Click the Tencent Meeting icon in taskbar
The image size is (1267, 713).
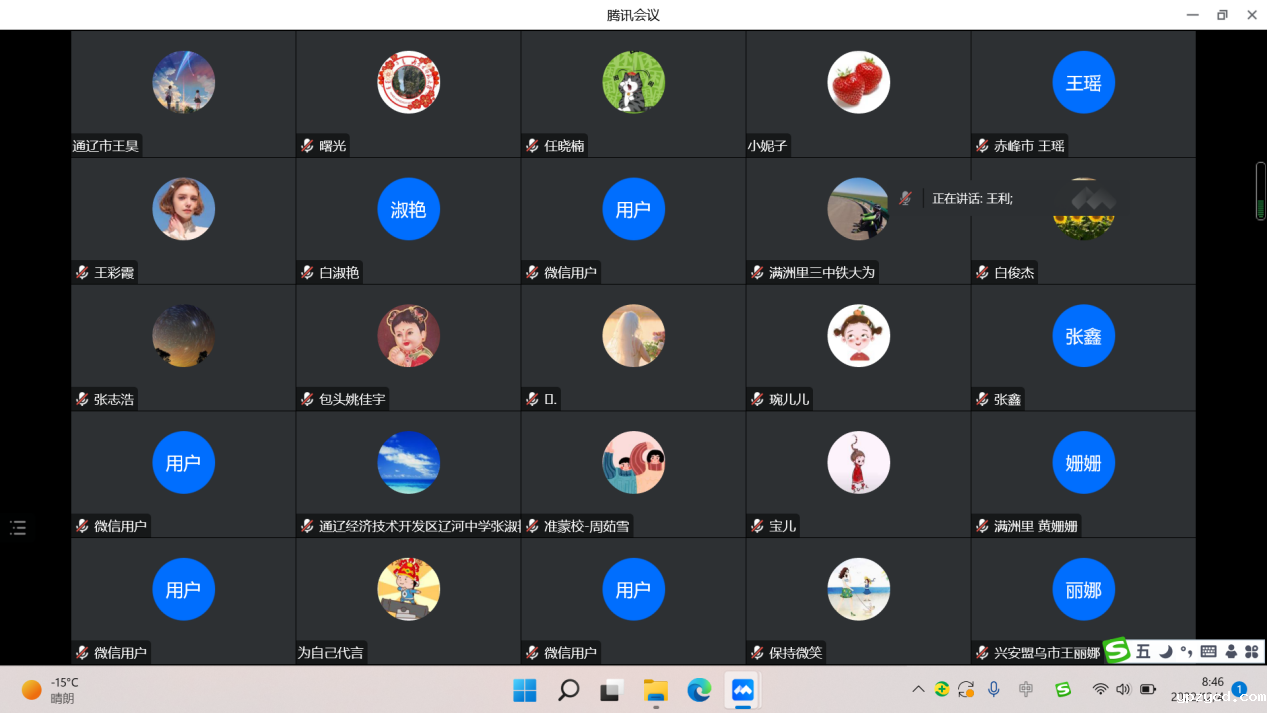point(742,690)
